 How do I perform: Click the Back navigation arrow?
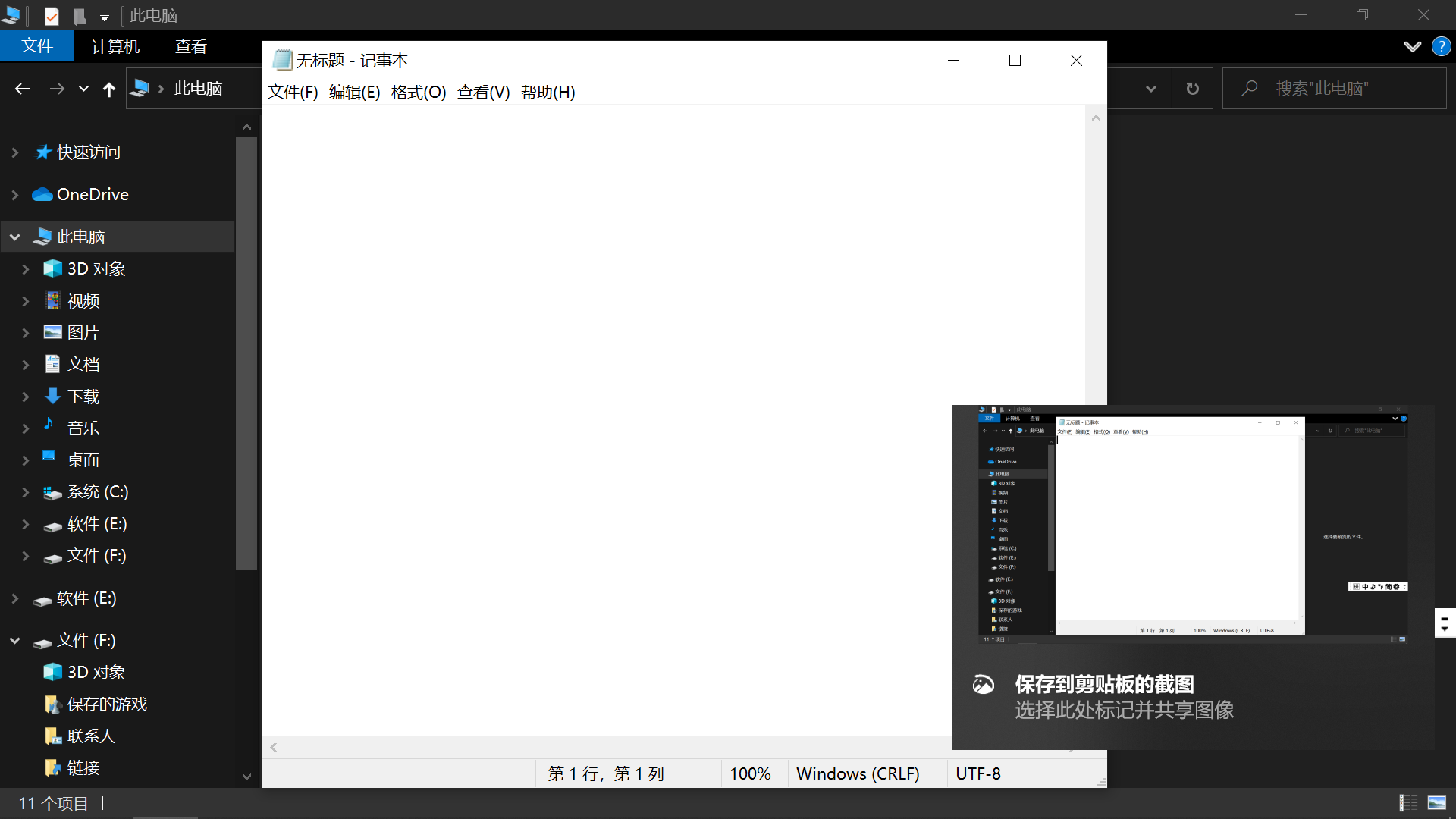[x=22, y=89]
